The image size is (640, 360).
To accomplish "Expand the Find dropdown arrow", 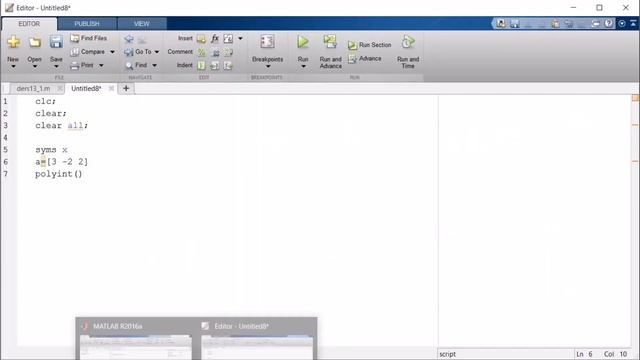I will (154, 65).
